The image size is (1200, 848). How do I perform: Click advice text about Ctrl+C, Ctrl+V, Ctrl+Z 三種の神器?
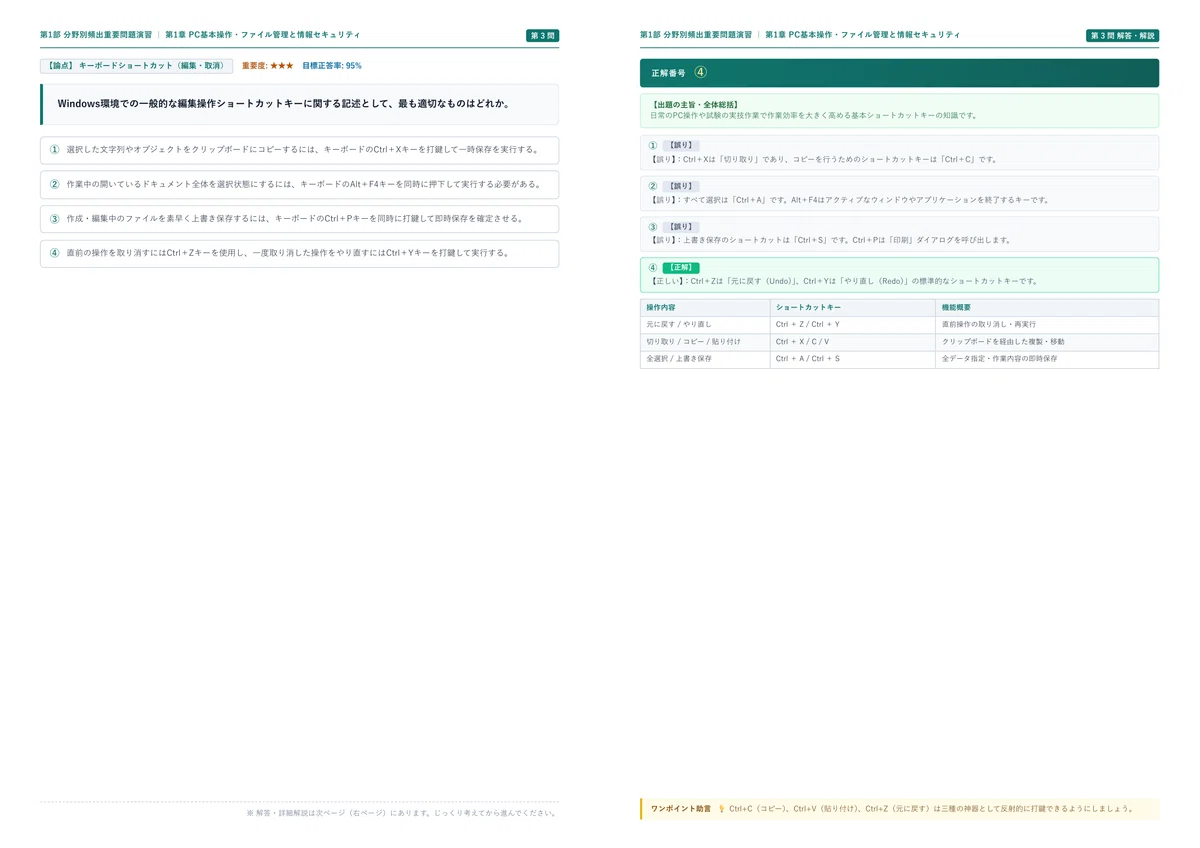[x=932, y=808]
